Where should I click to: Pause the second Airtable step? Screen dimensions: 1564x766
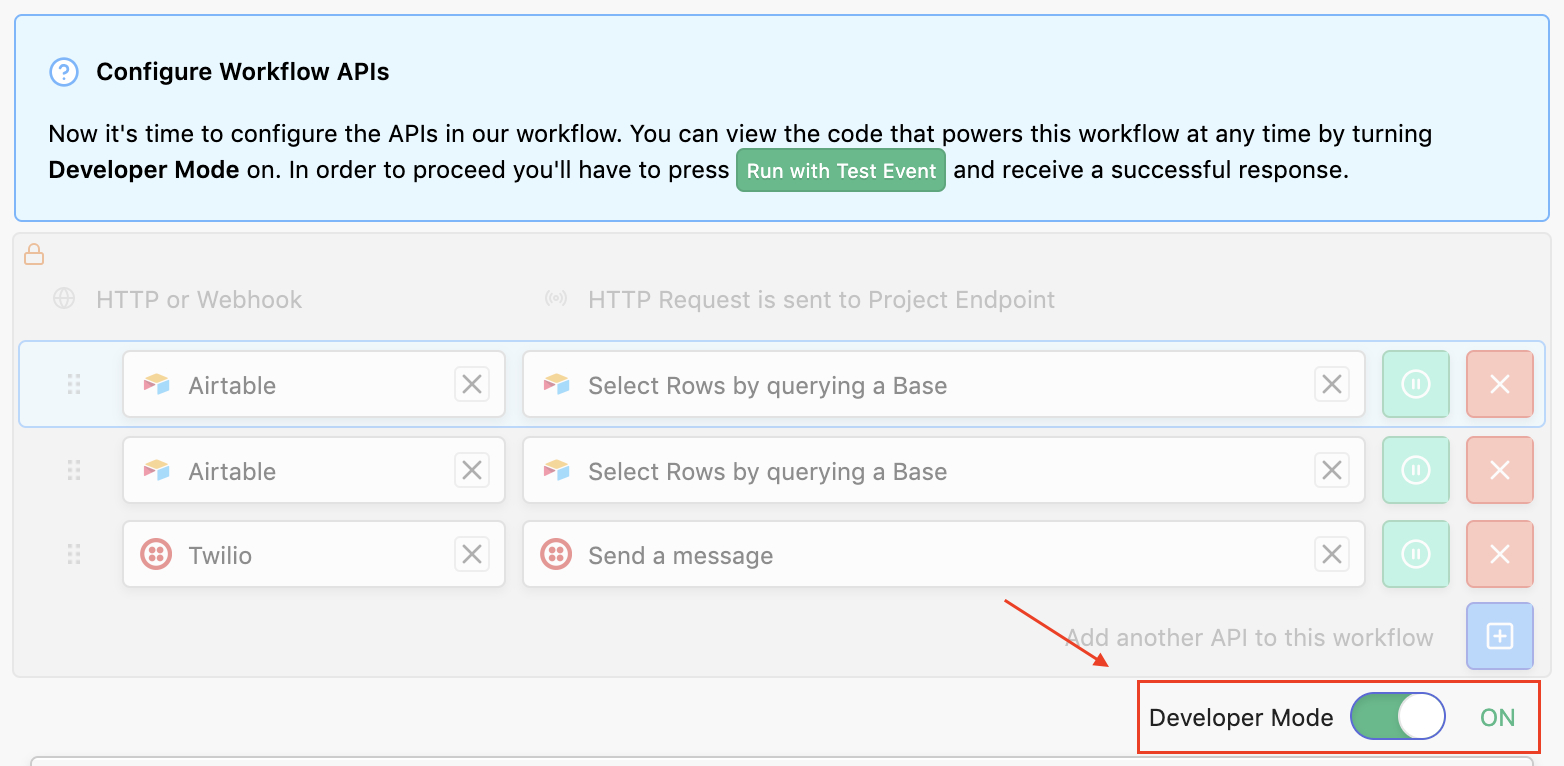[1415, 470]
